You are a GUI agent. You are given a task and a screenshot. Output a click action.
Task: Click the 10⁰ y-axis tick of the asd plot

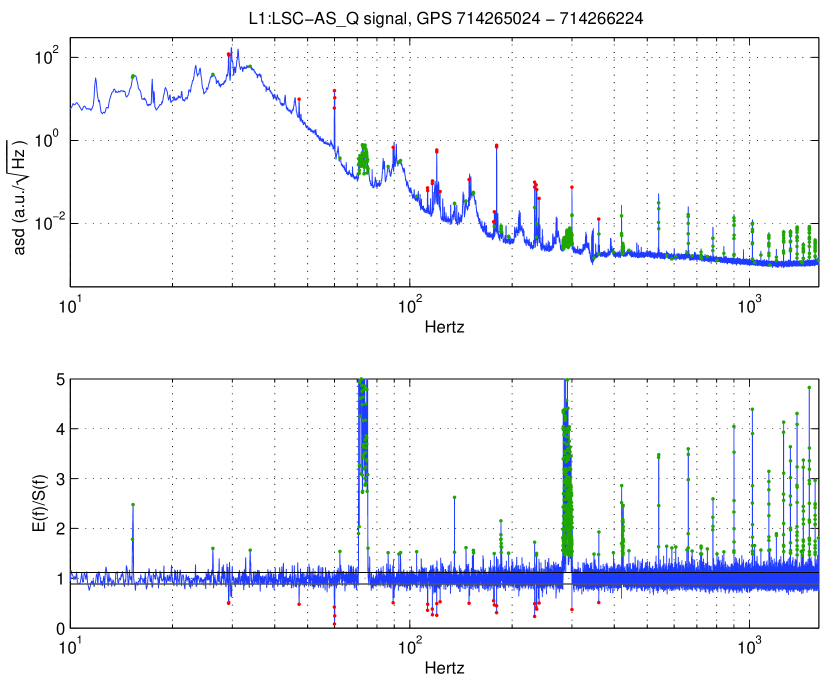click(47, 139)
